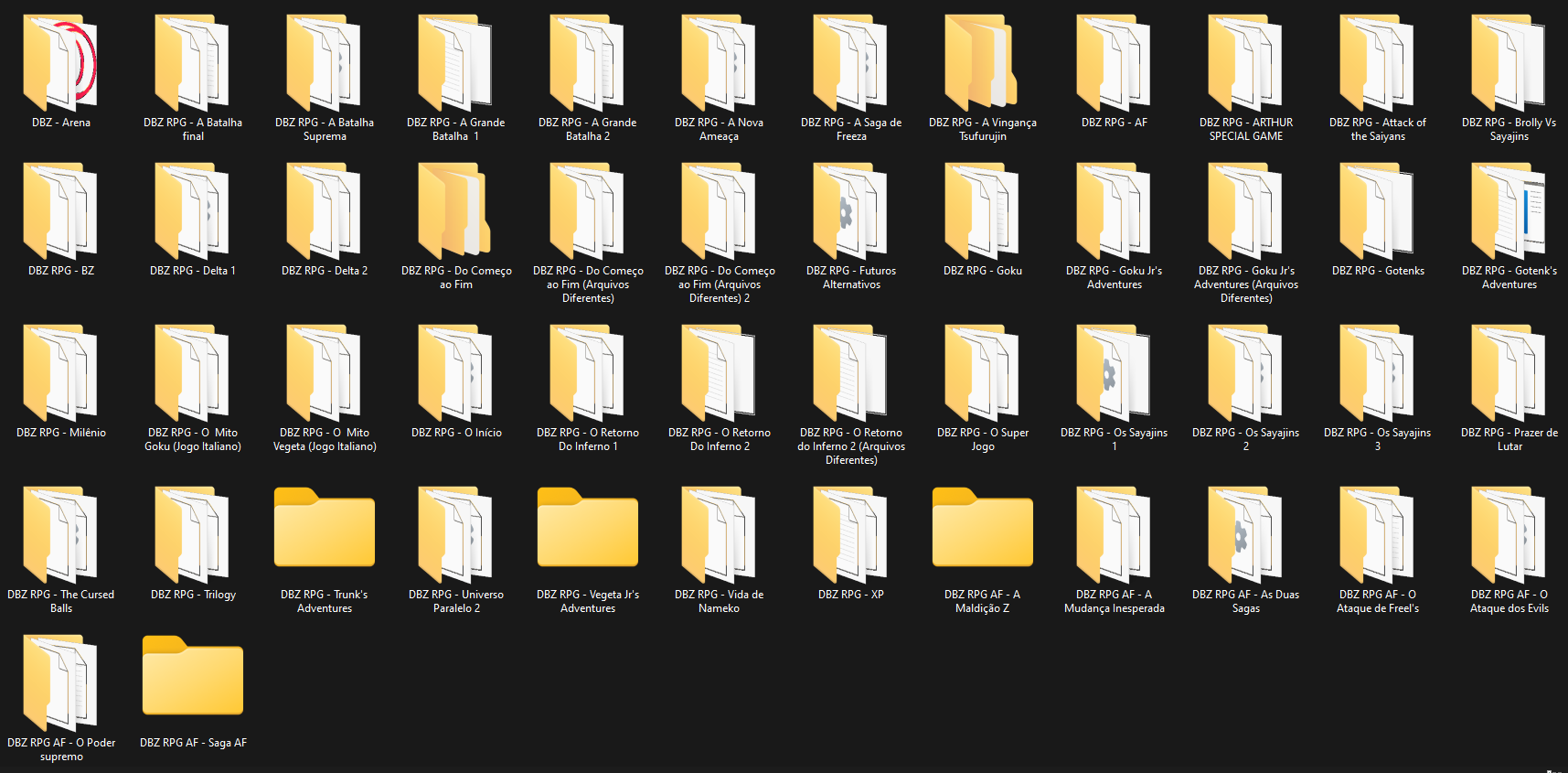Select the DBZ RPG - Milênio folder

[60, 373]
